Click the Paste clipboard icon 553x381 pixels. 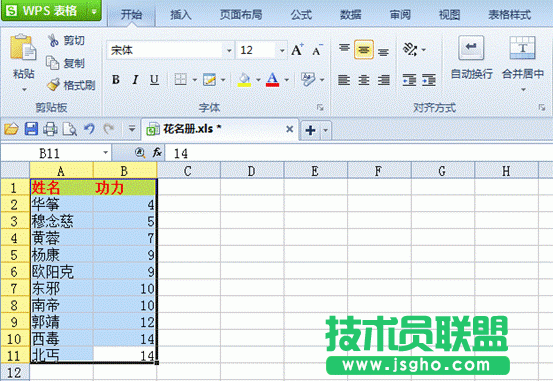[x=23, y=47]
